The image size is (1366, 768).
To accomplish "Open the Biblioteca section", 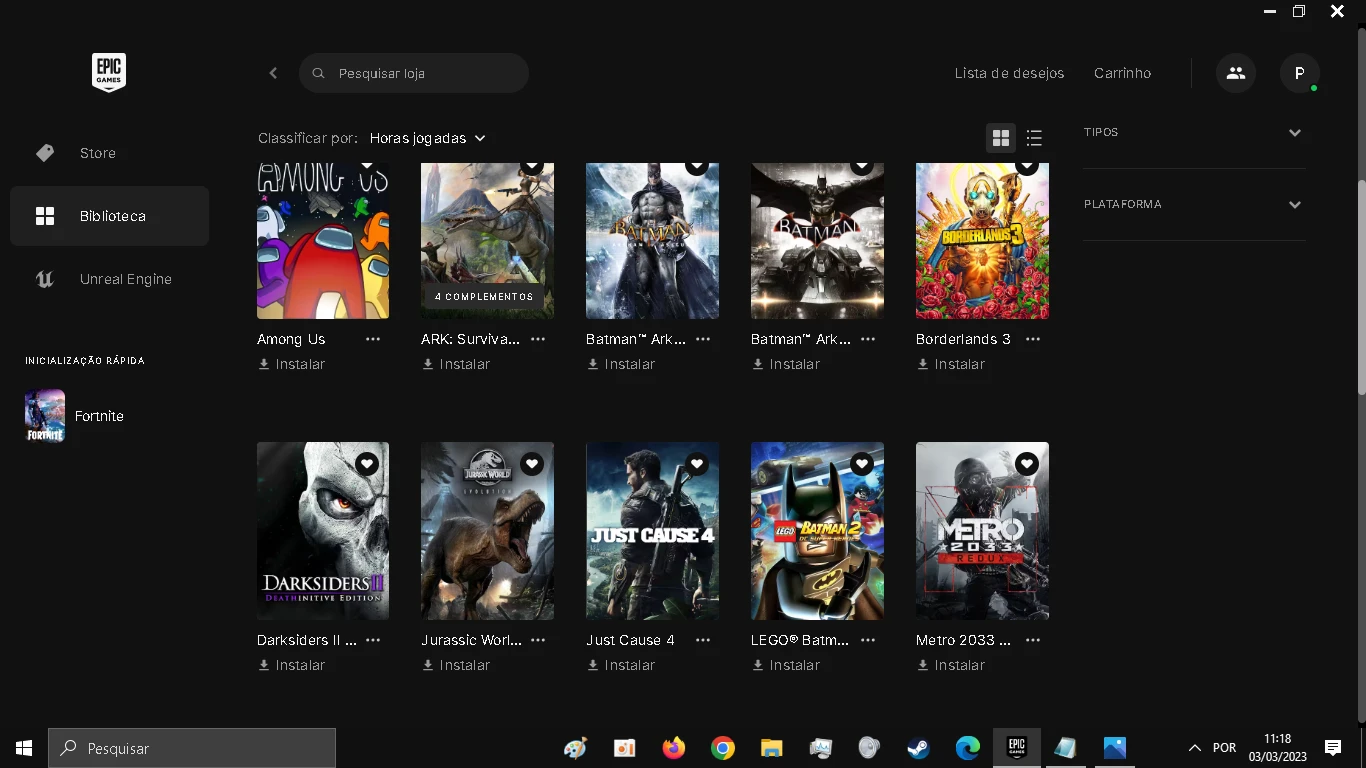I will click(x=109, y=216).
